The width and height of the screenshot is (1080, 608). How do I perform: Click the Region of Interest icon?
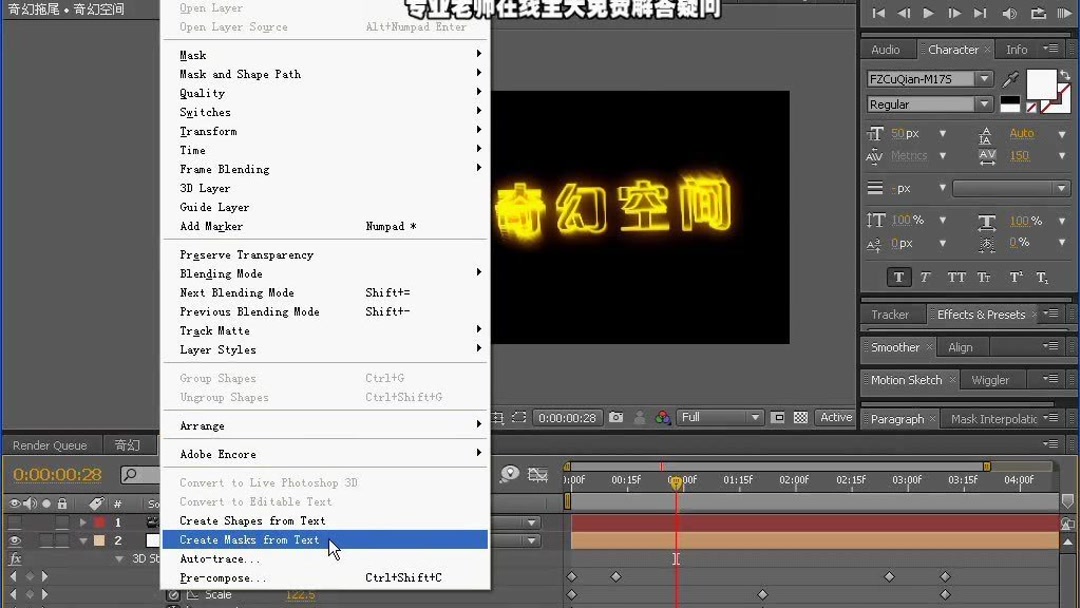pyautogui.click(x=517, y=416)
